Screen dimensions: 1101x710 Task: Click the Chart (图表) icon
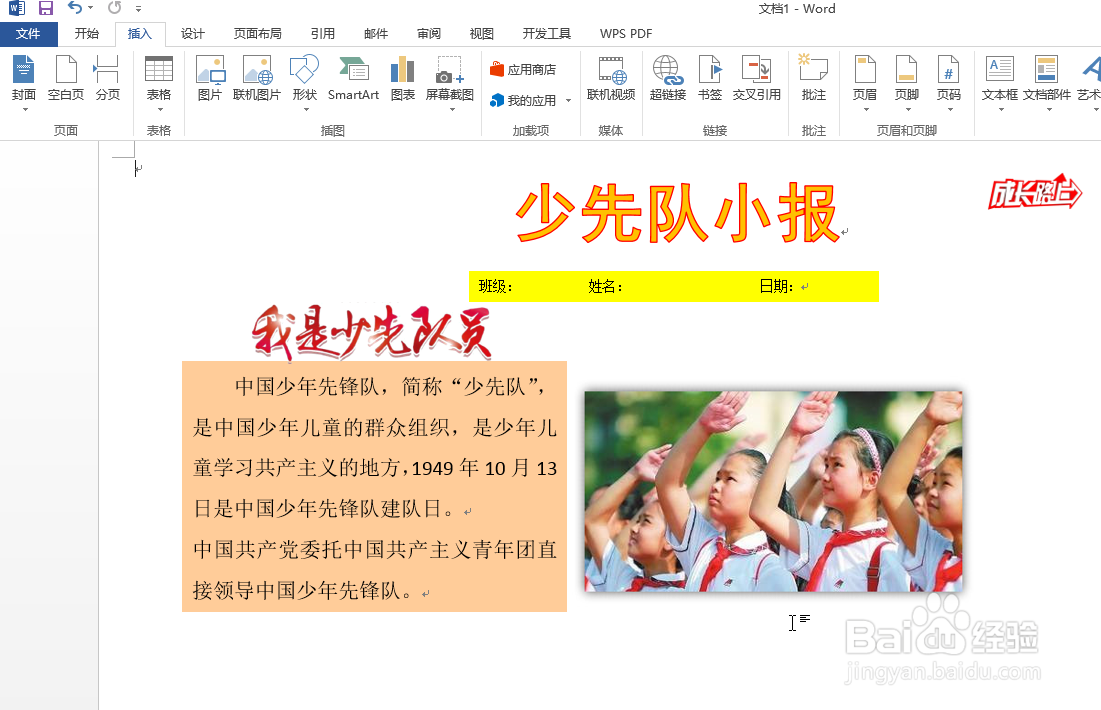pos(402,70)
